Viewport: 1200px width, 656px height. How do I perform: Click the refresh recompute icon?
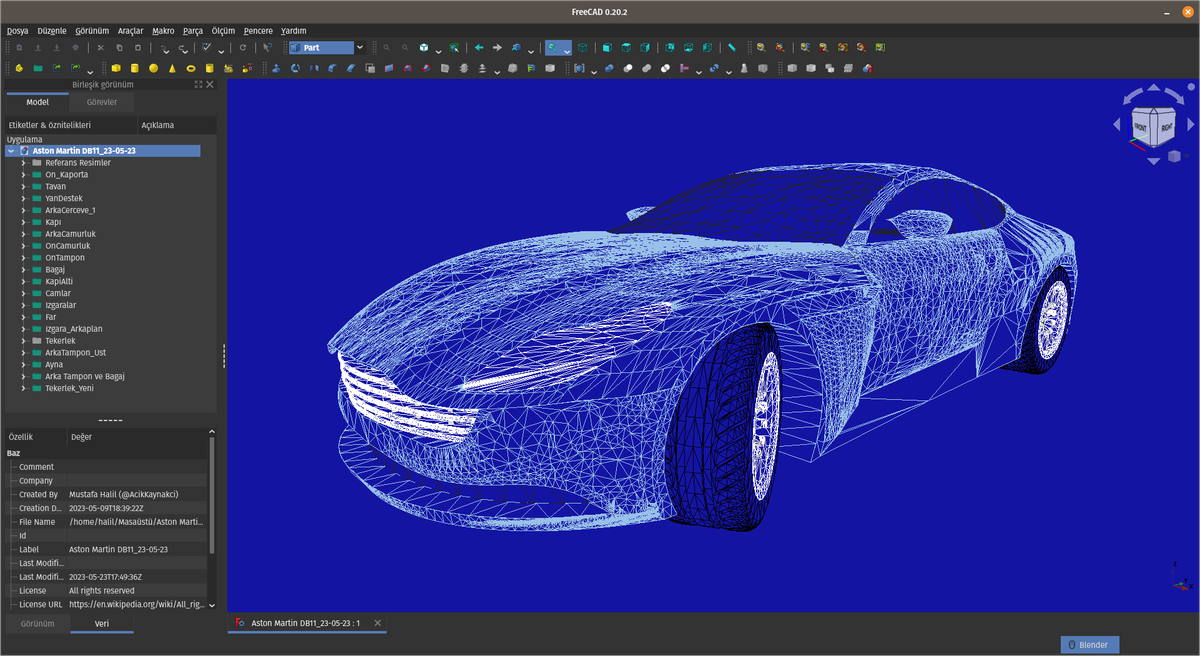242,47
